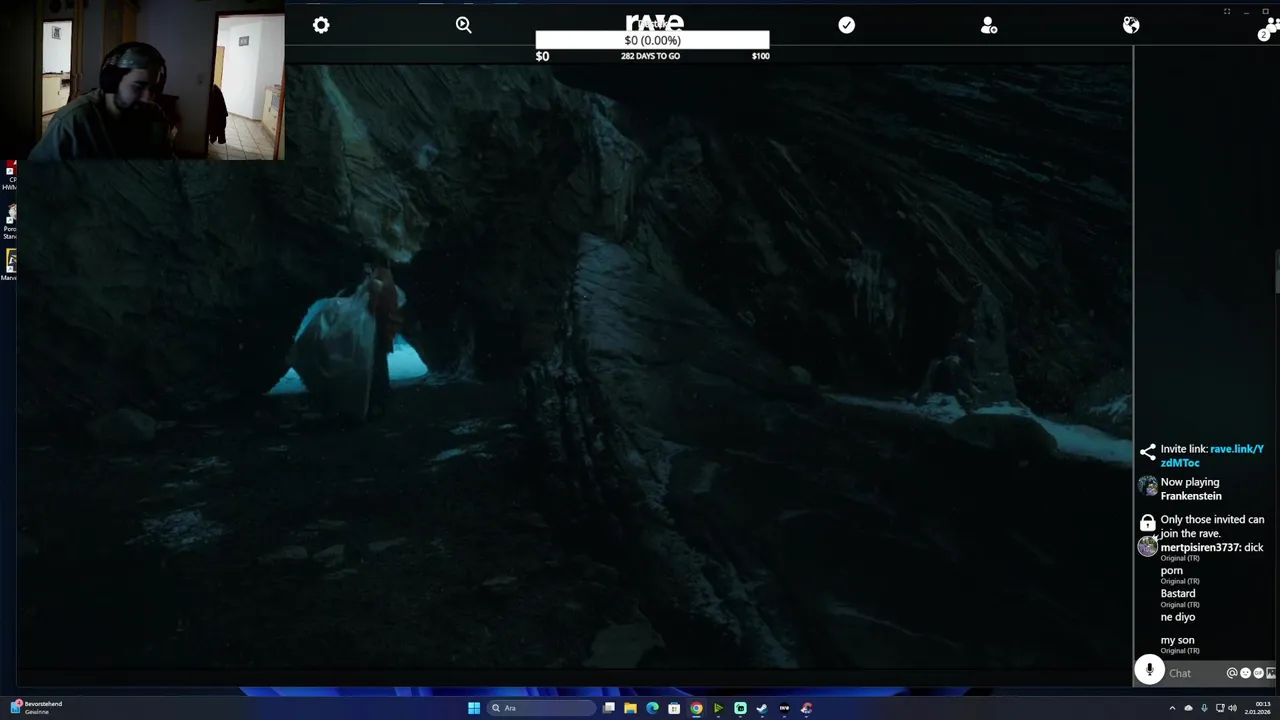Open the teal app icon on taskbar
The width and height of the screenshot is (1280, 720).
tap(740, 708)
